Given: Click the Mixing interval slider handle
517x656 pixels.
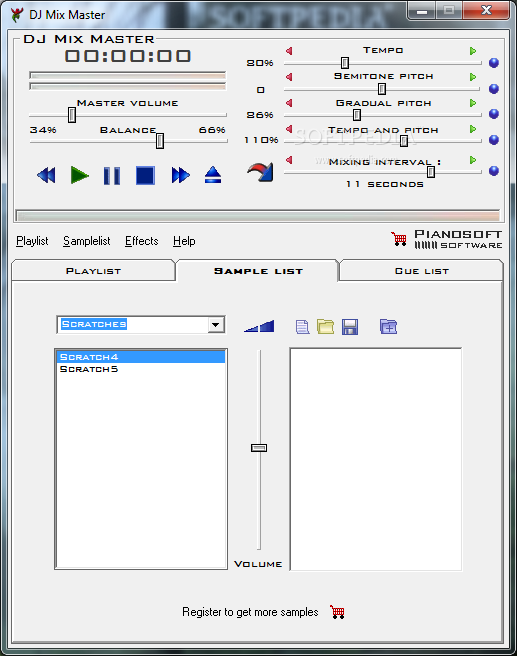Looking at the screenshot, I should point(431,172).
